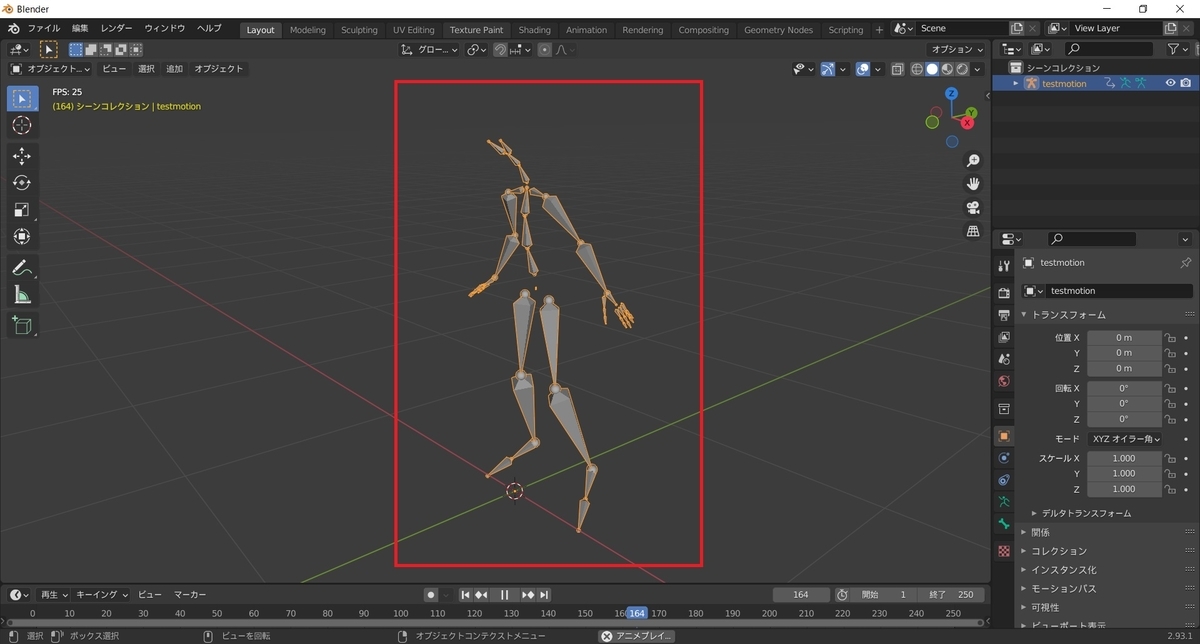Select the Rotate tool
The height and width of the screenshot is (644, 1200).
pos(22,183)
